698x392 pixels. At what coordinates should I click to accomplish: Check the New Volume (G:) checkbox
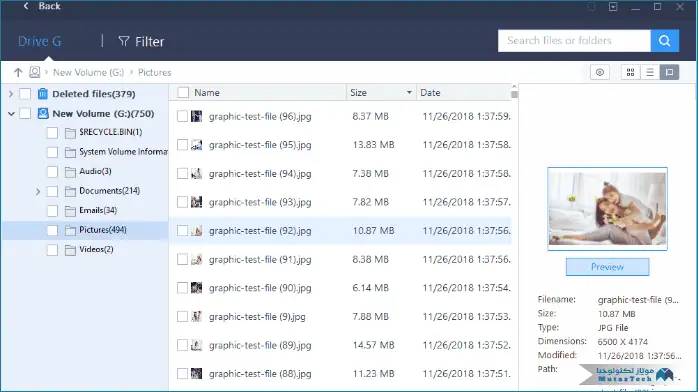point(25,113)
